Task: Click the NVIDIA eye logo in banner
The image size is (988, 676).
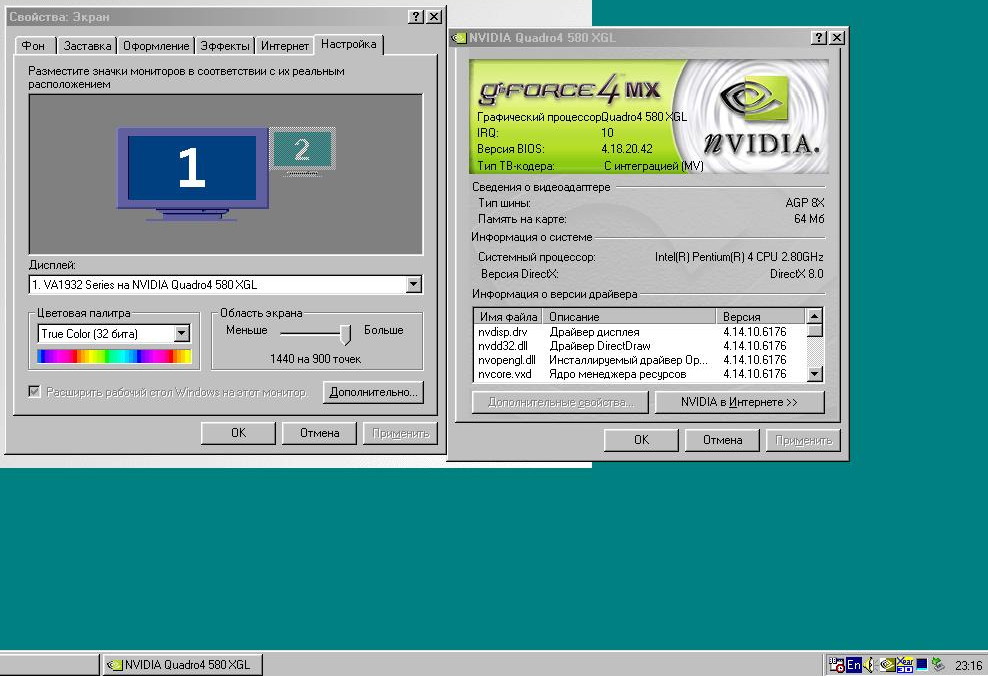Action: pyautogui.click(x=754, y=99)
